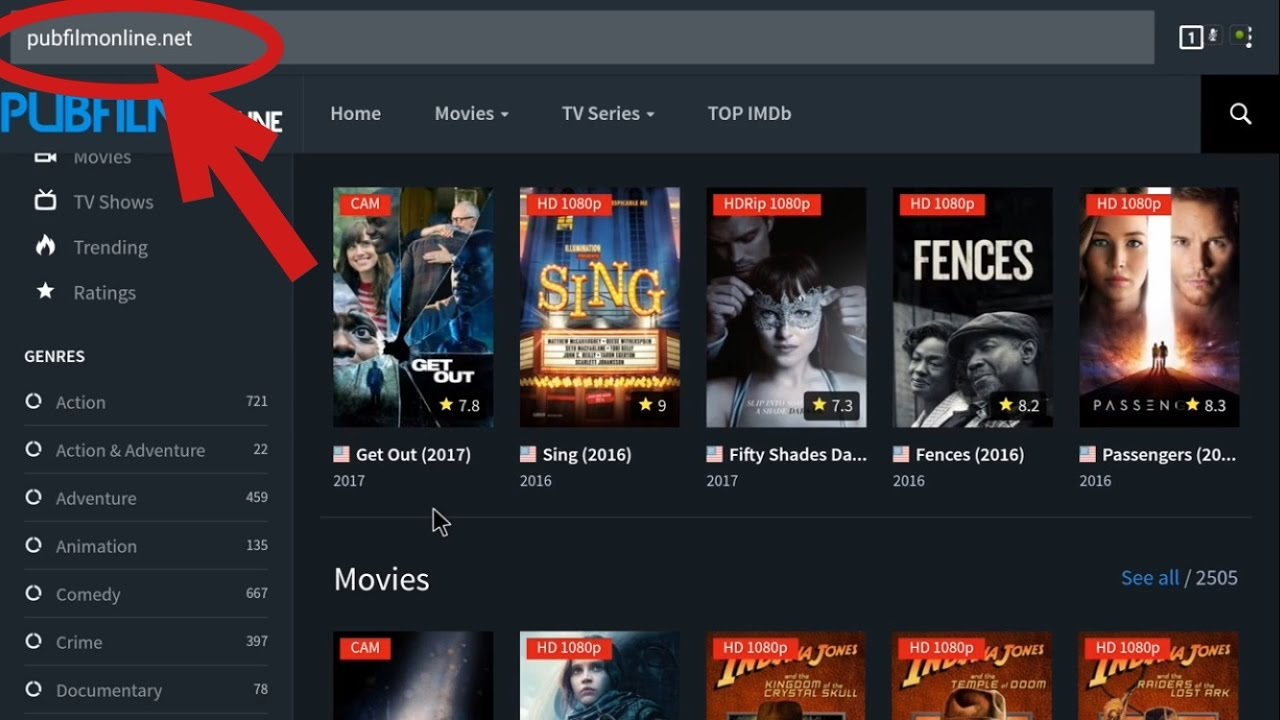Open the Fences movie poster
The image size is (1280, 720).
[x=972, y=307]
